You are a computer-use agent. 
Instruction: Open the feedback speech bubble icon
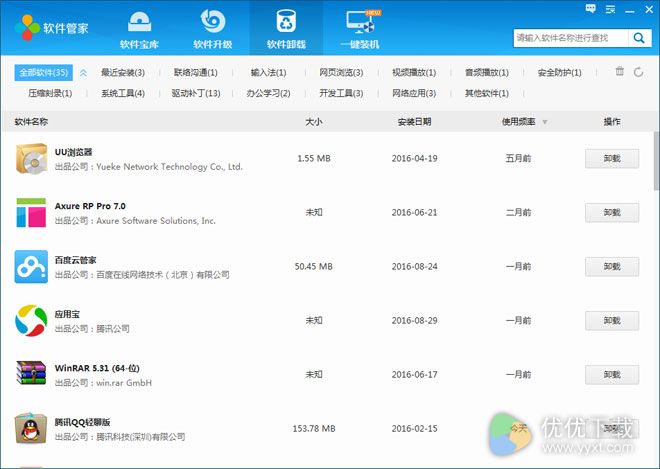coord(591,9)
